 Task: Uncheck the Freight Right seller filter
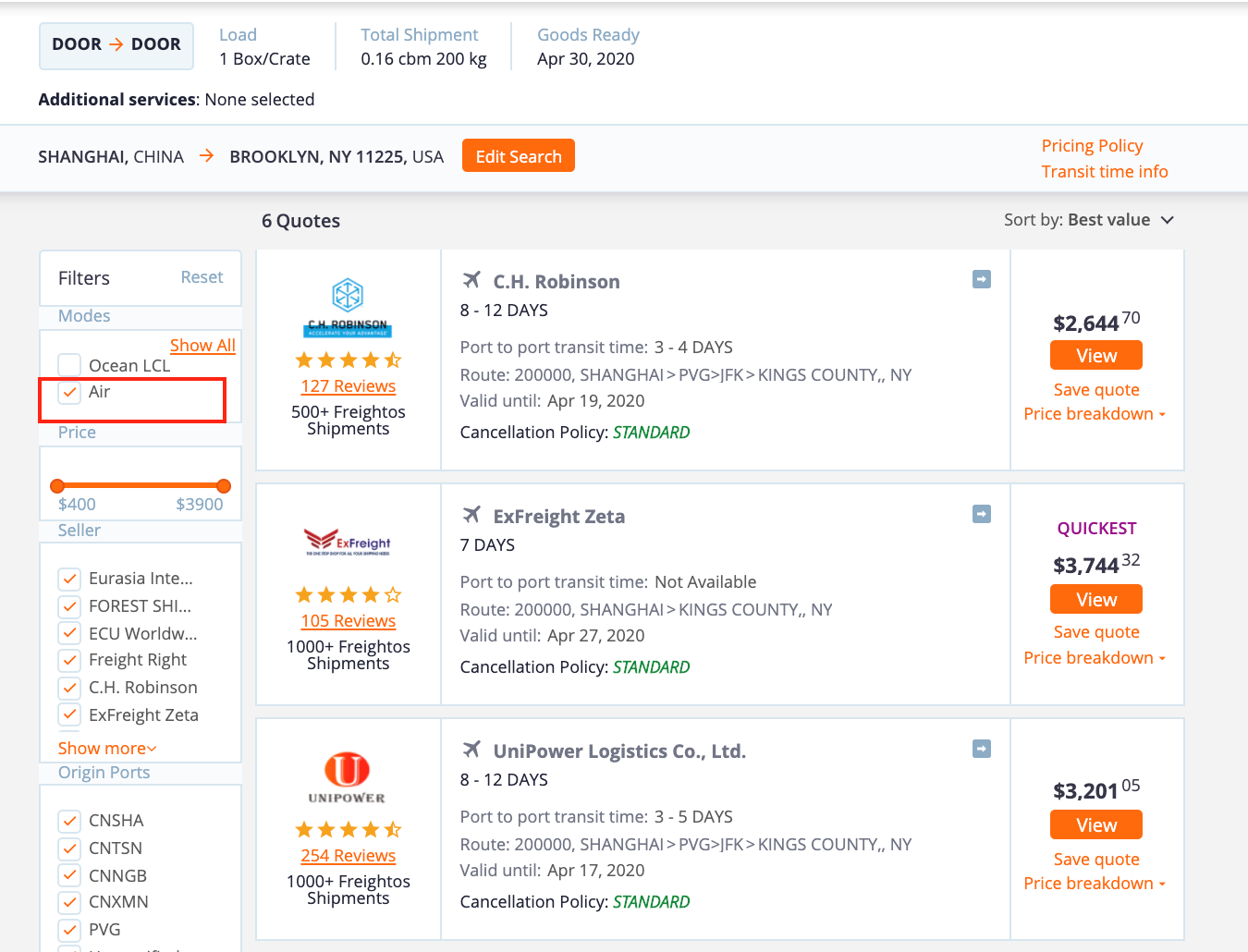click(69, 660)
